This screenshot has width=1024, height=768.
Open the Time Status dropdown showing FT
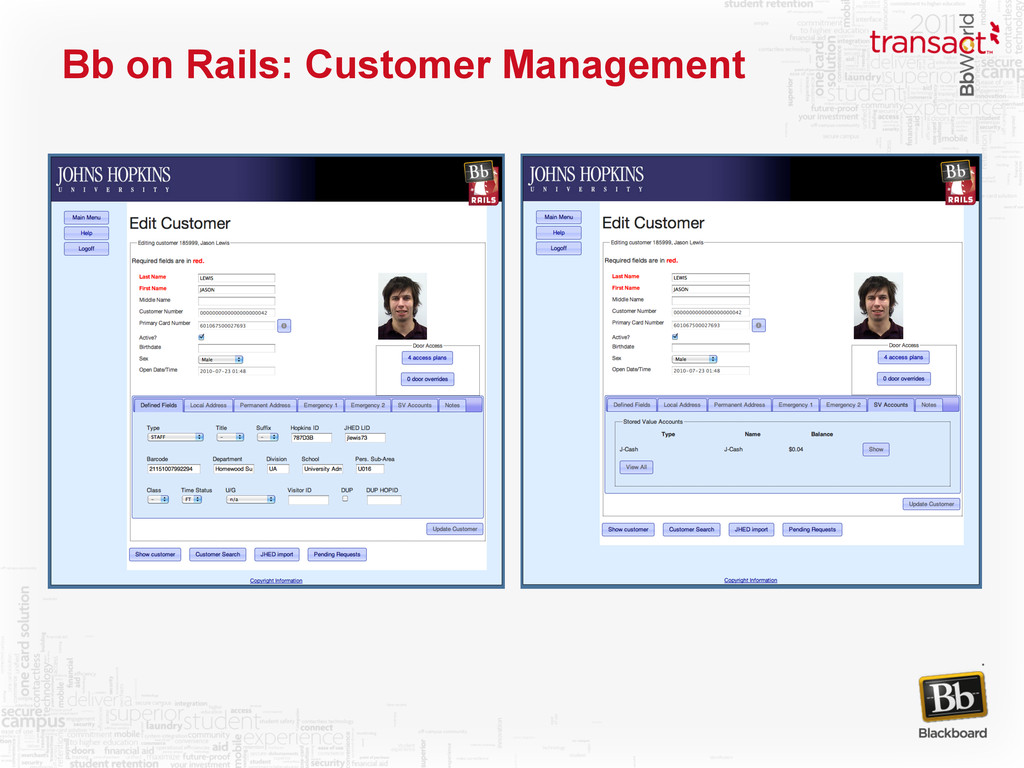click(x=192, y=499)
